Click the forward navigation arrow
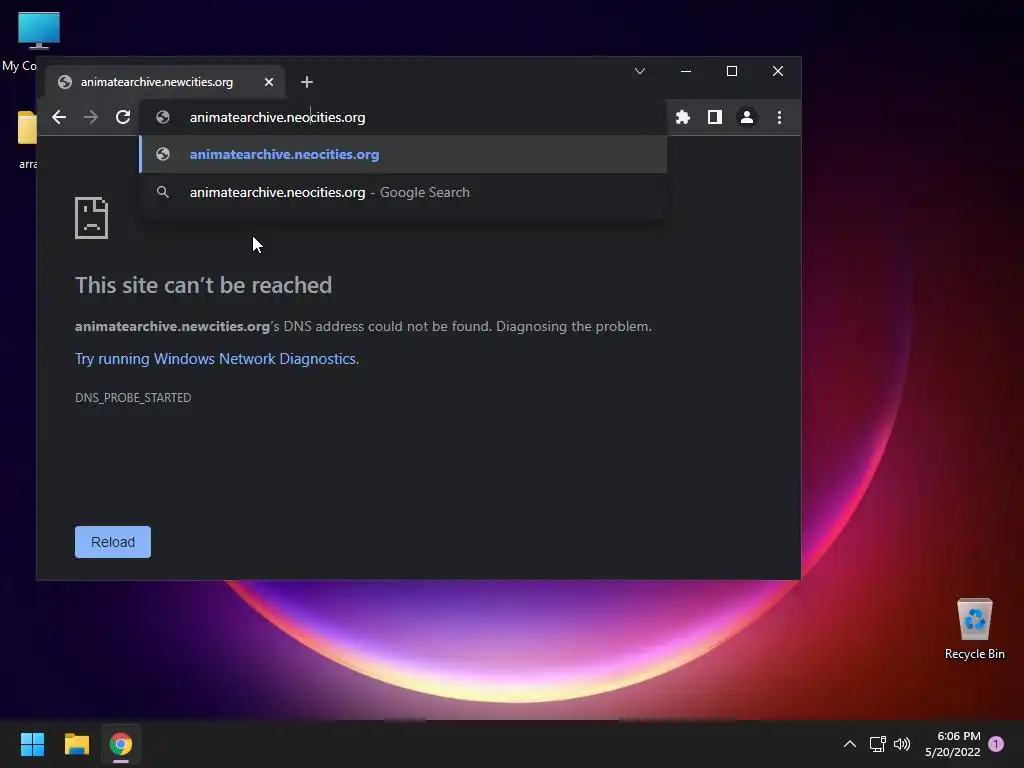The height and width of the screenshot is (768, 1024). pyautogui.click(x=91, y=117)
